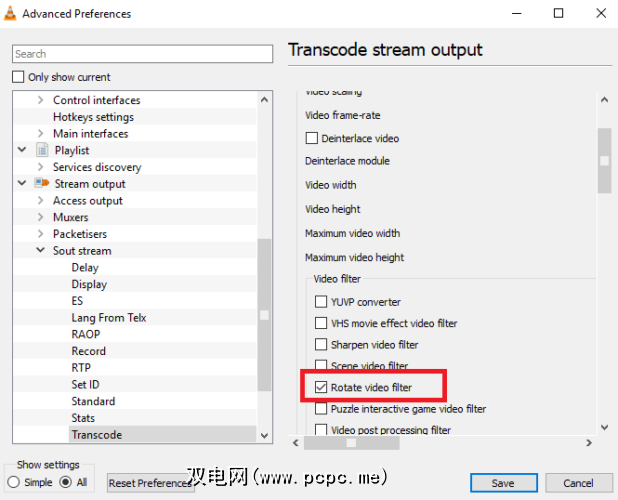Click Video height label
Image resolution: width=618 pixels, height=500 pixels.
click(333, 209)
